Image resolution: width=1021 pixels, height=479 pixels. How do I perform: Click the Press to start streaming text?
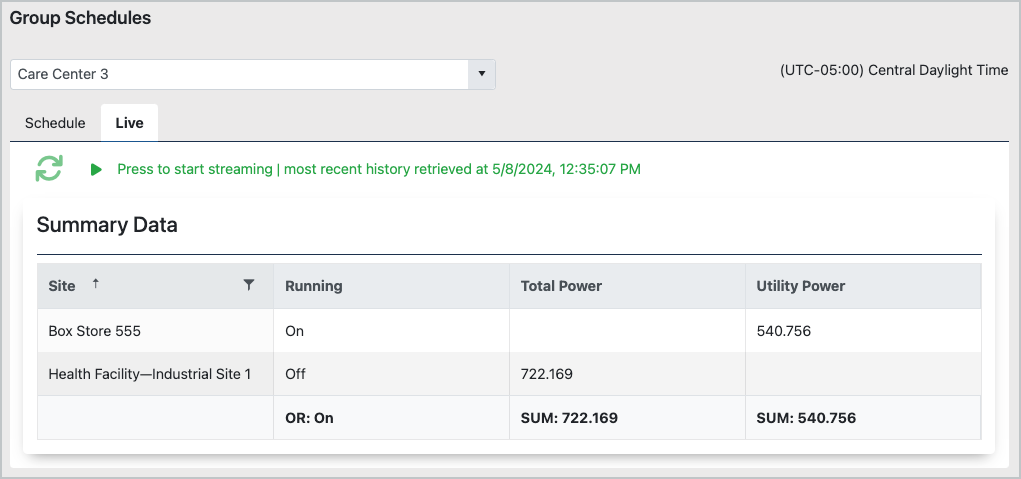pyautogui.click(x=194, y=169)
